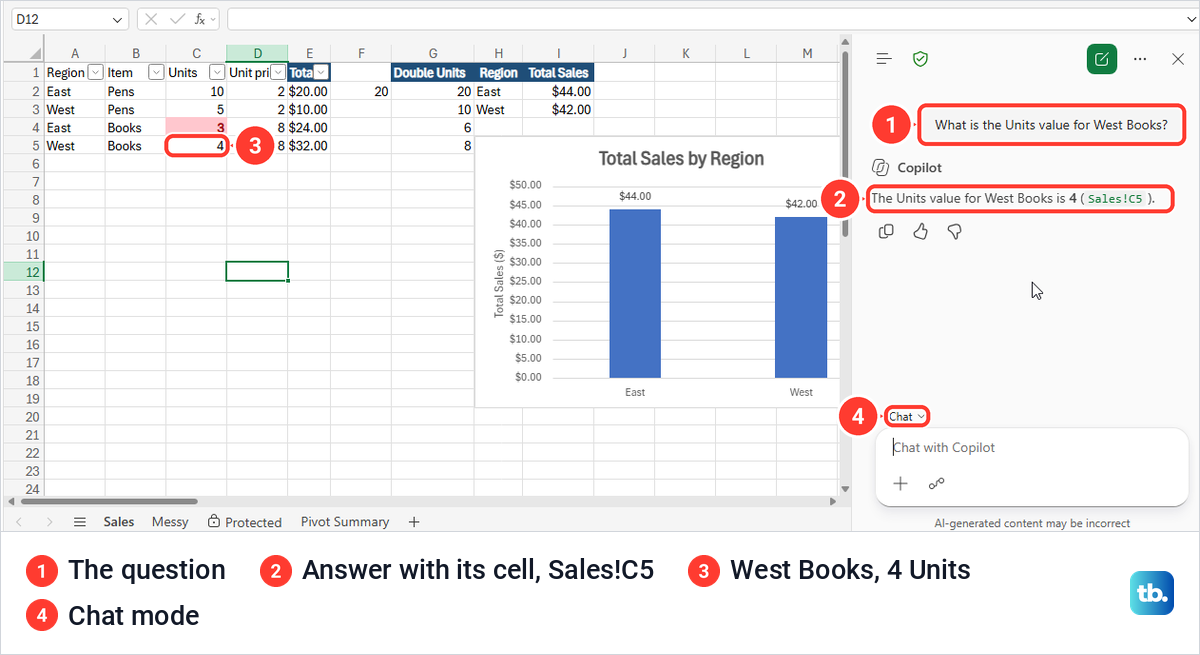Click the Sales!C5 cell reference link
The image size is (1200, 655).
click(1115, 199)
